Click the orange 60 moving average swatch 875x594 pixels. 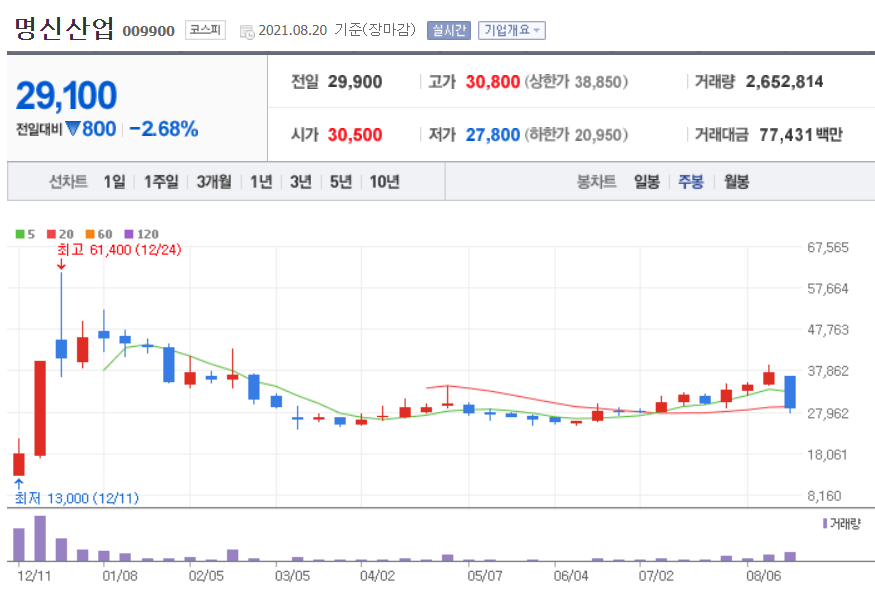coord(90,234)
